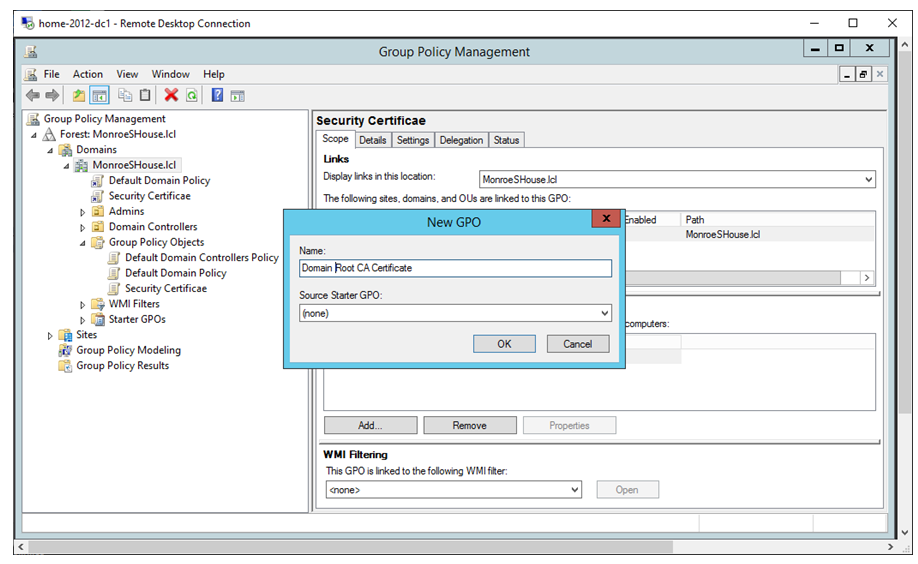Viewport: 918px width, 564px height.
Task: Click Cancel in the New GPO dialog
Action: (x=577, y=344)
